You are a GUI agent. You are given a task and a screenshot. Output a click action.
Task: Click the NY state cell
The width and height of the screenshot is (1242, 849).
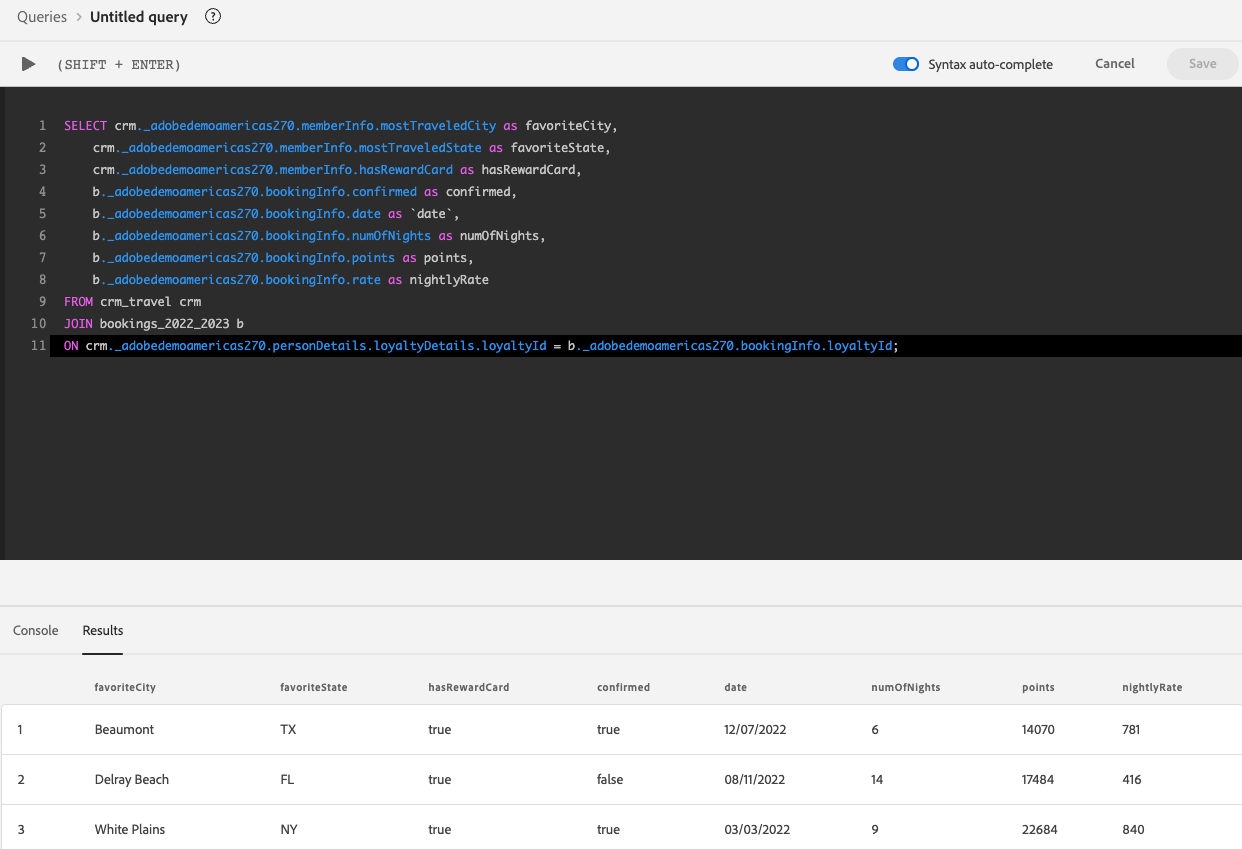coord(289,830)
